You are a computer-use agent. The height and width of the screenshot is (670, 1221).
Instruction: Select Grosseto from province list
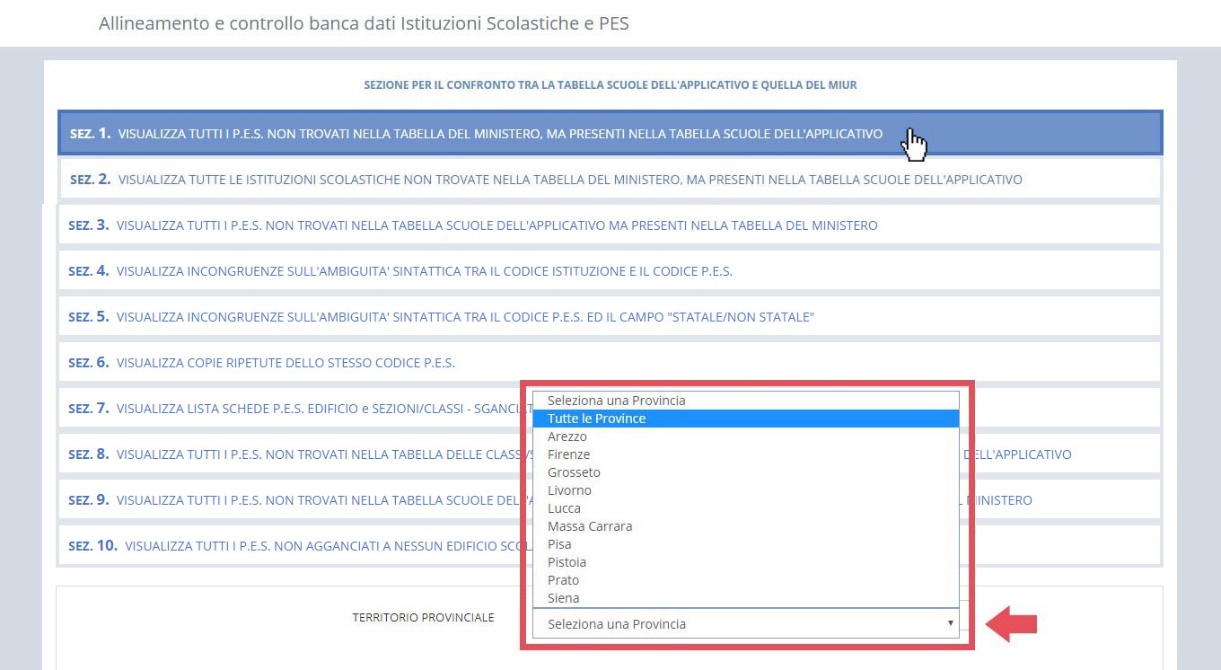click(746, 472)
